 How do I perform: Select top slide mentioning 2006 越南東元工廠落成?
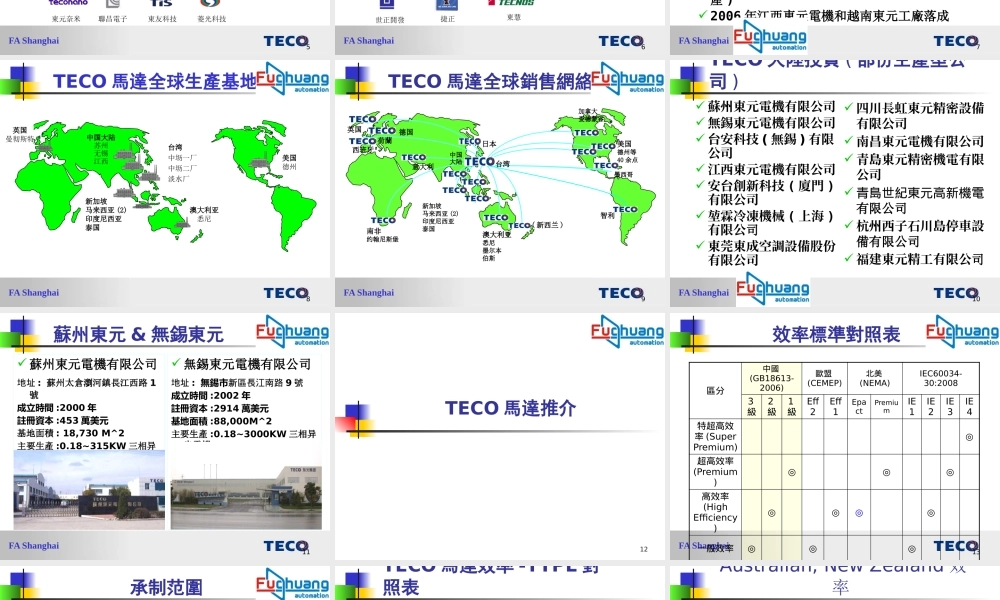[835, 27]
